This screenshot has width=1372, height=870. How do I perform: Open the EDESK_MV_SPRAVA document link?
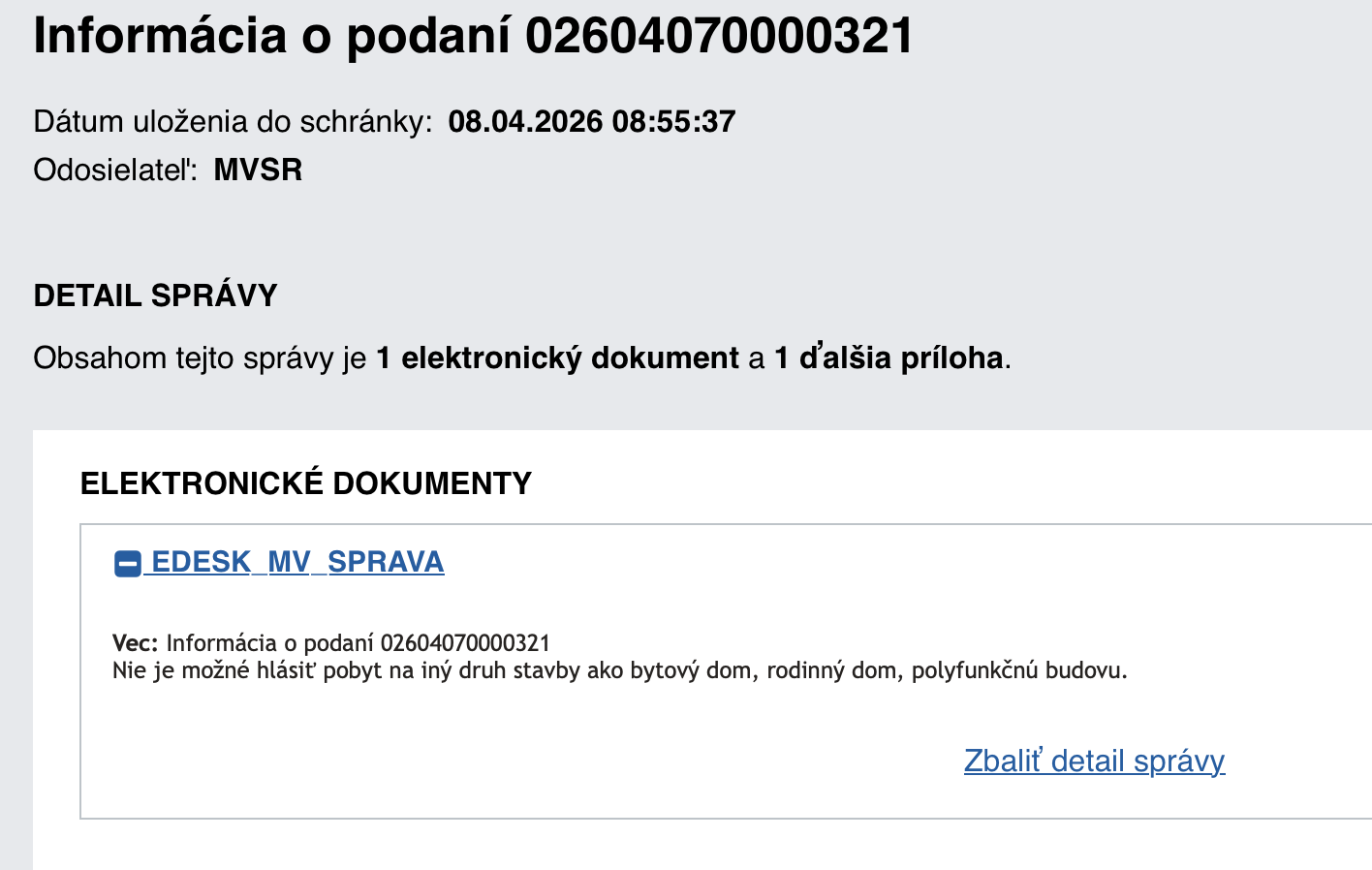297,562
